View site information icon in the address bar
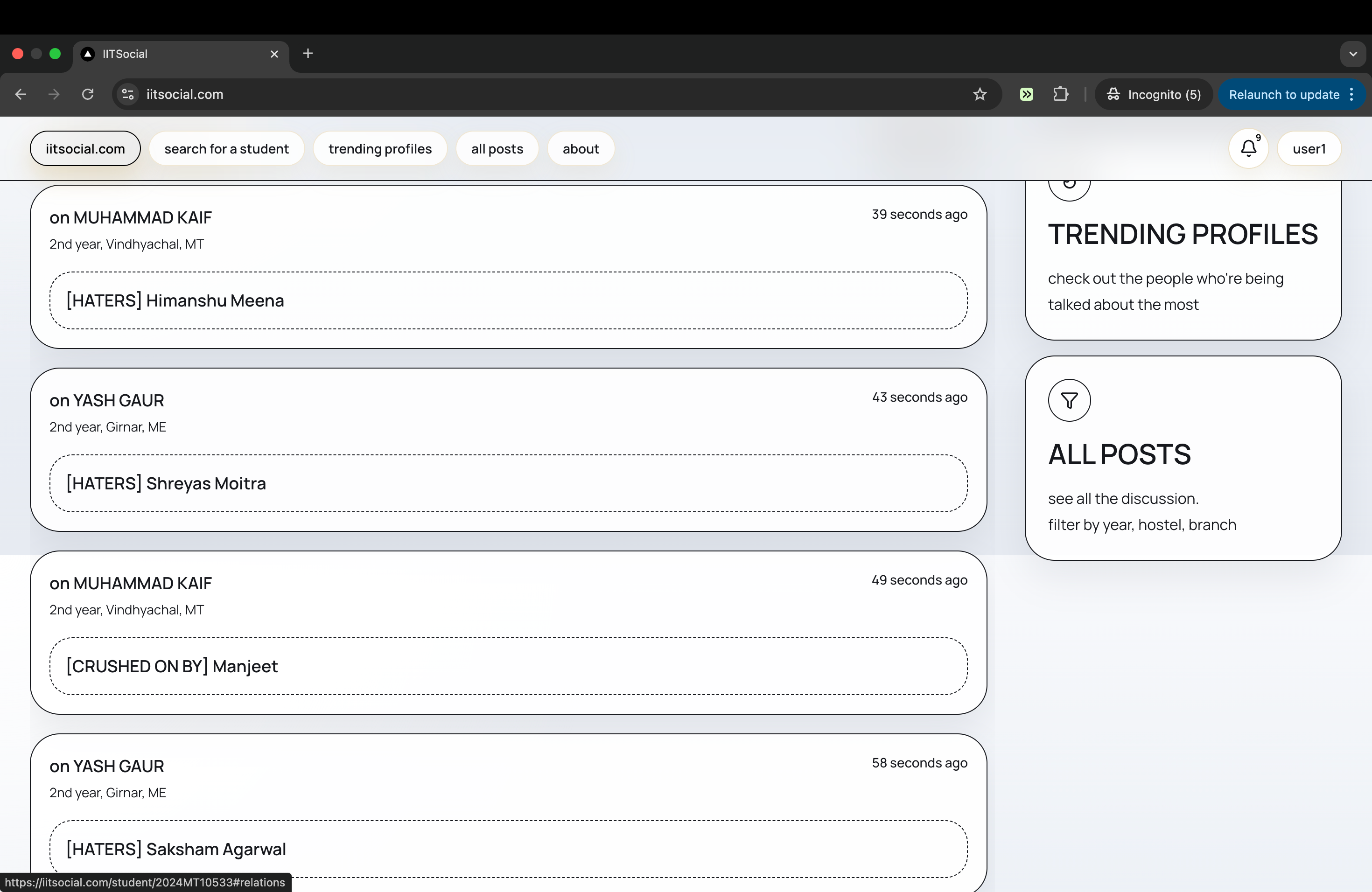Viewport: 1372px width, 892px height. tap(128, 95)
